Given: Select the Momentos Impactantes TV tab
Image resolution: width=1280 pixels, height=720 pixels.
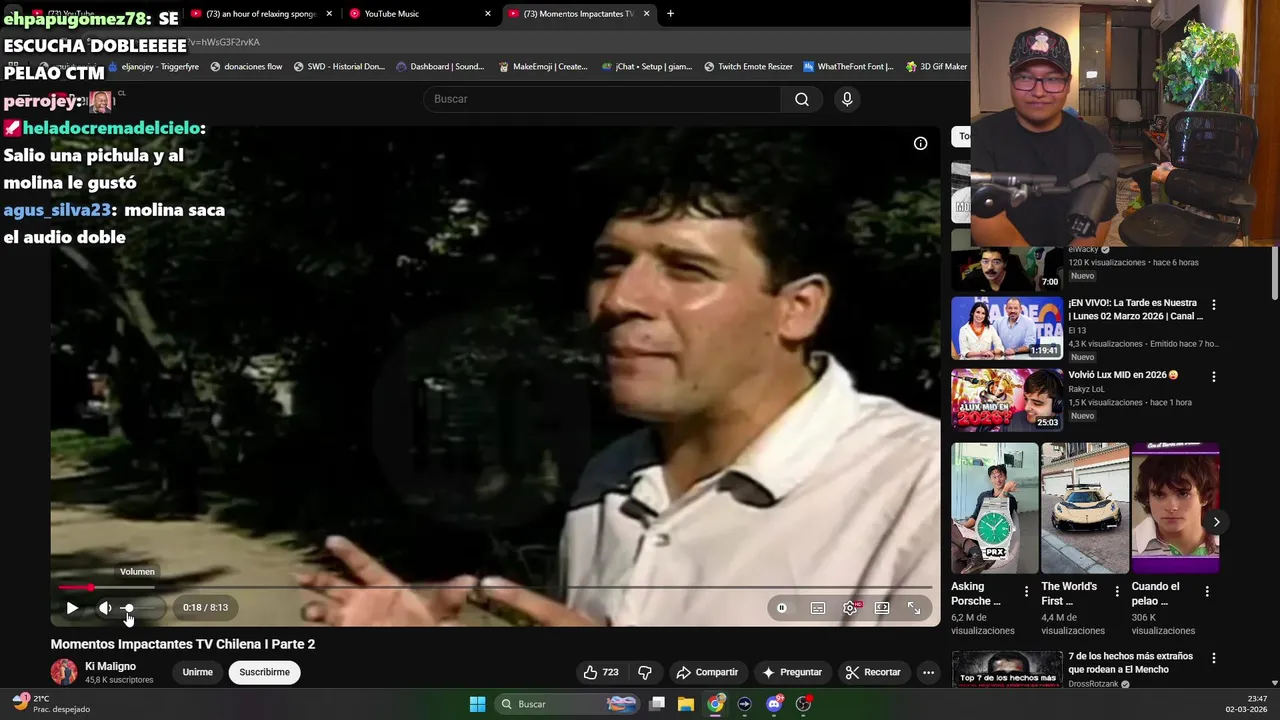Looking at the screenshot, I should (x=578, y=14).
